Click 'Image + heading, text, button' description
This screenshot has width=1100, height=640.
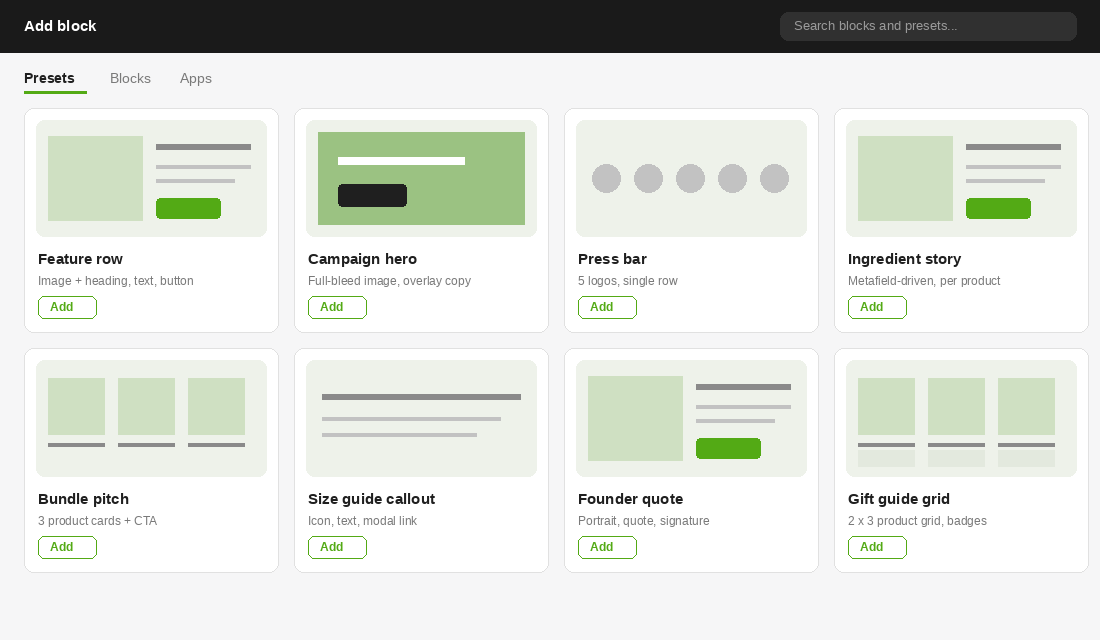point(116,281)
